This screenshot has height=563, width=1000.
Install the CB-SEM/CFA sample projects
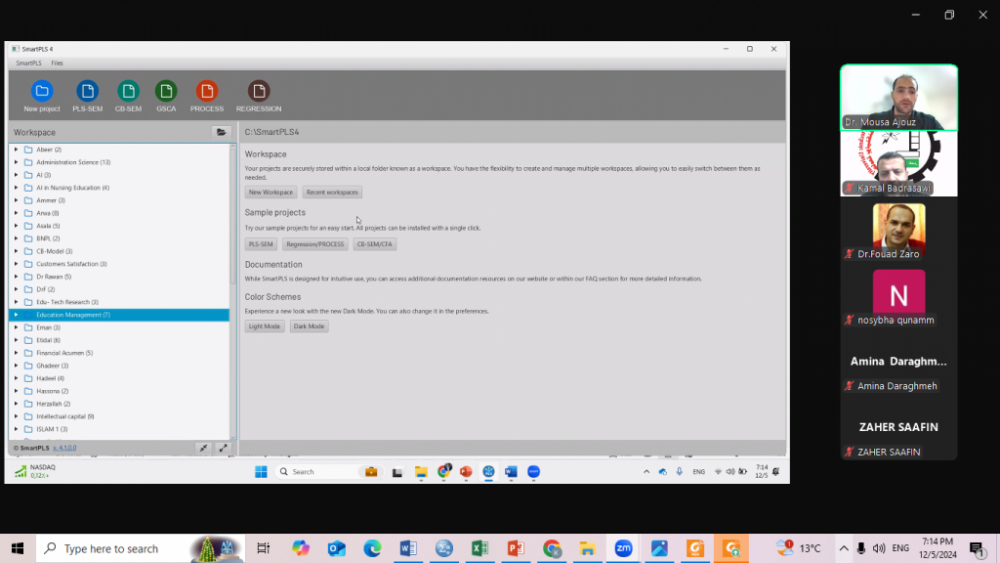pyautogui.click(x=374, y=244)
